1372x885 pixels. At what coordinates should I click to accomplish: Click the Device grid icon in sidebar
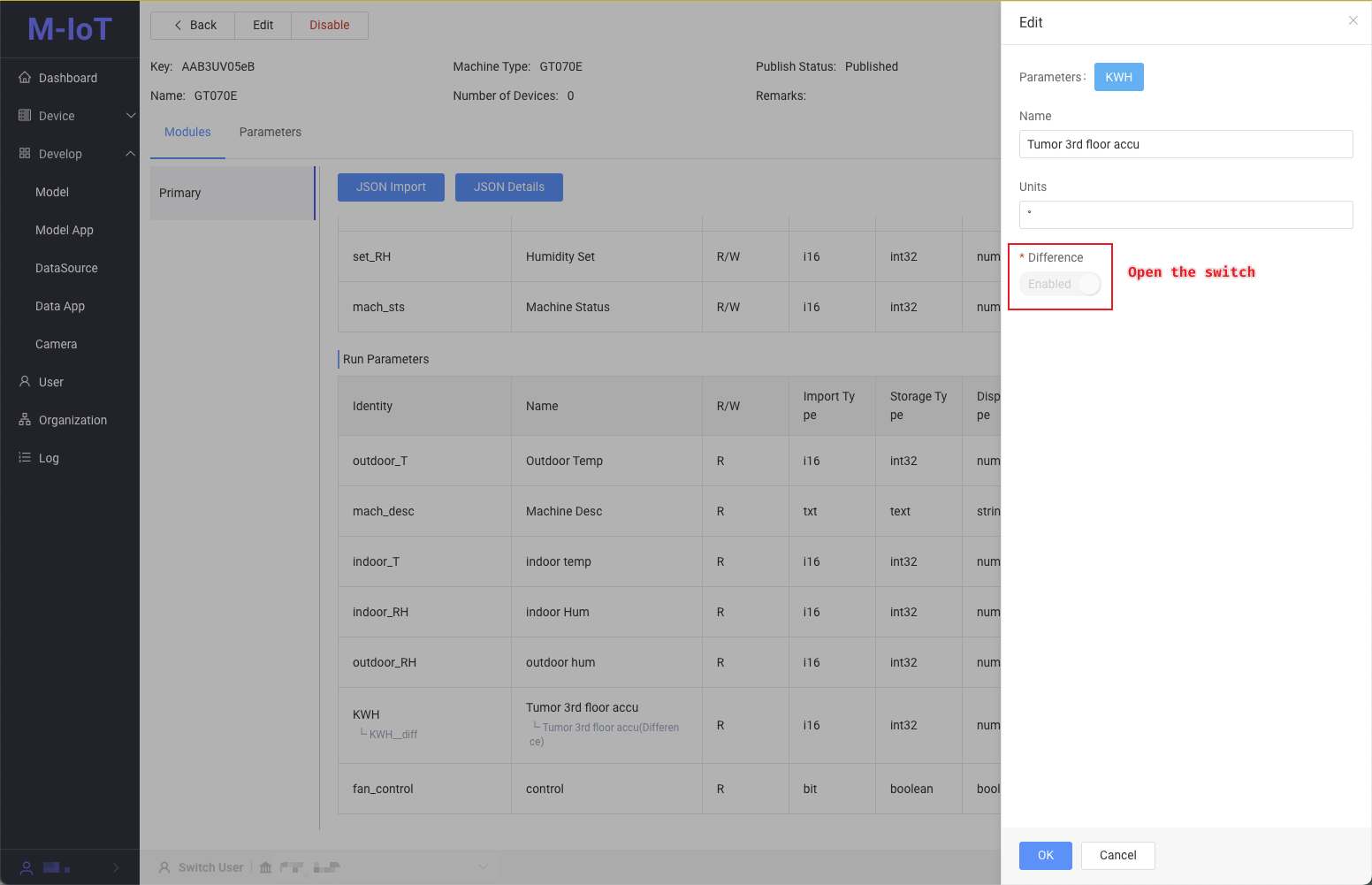(25, 116)
